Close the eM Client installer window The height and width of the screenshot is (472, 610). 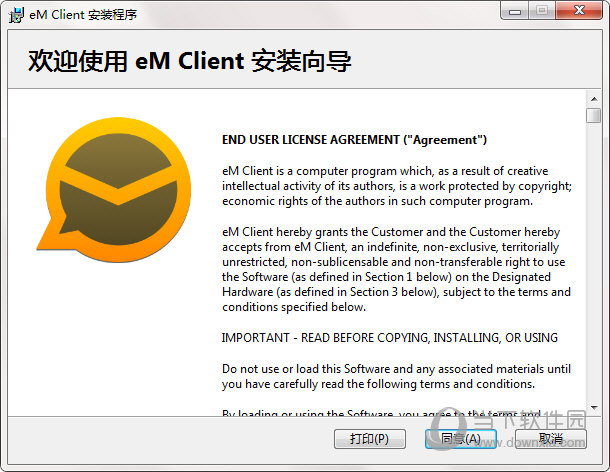coord(579,11)
